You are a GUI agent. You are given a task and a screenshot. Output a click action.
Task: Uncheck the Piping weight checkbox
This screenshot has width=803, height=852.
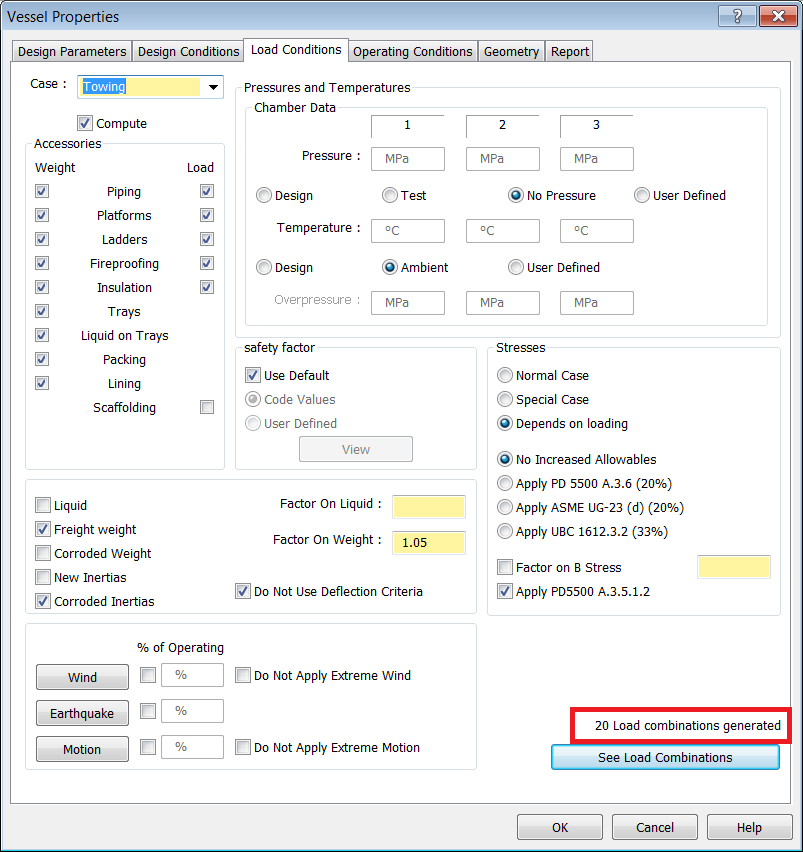pos(42,191)
